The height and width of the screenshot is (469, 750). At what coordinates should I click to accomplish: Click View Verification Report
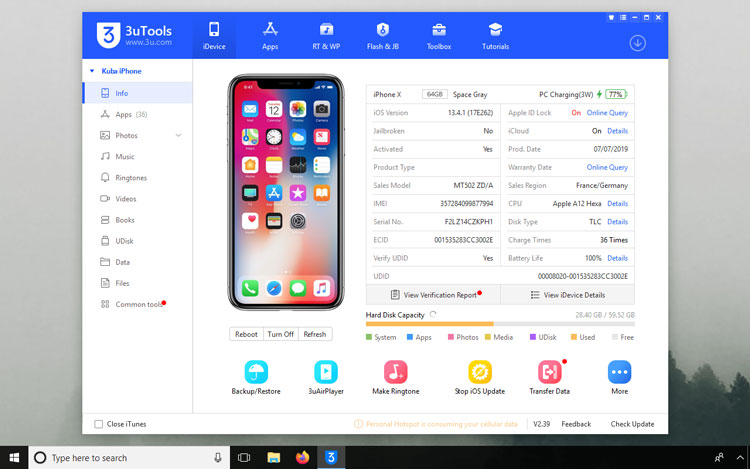tap(433, 295)
